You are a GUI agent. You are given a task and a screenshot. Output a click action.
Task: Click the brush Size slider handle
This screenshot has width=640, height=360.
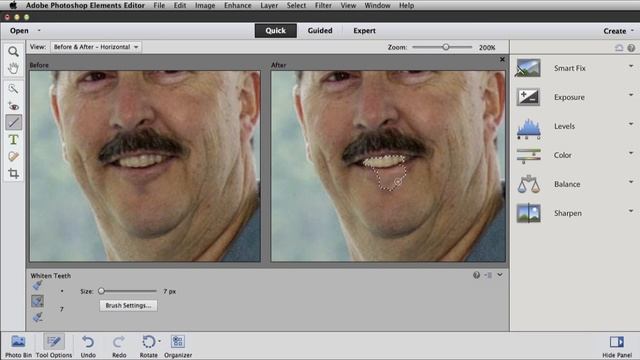pyautogui.click(x=101, y=291)
